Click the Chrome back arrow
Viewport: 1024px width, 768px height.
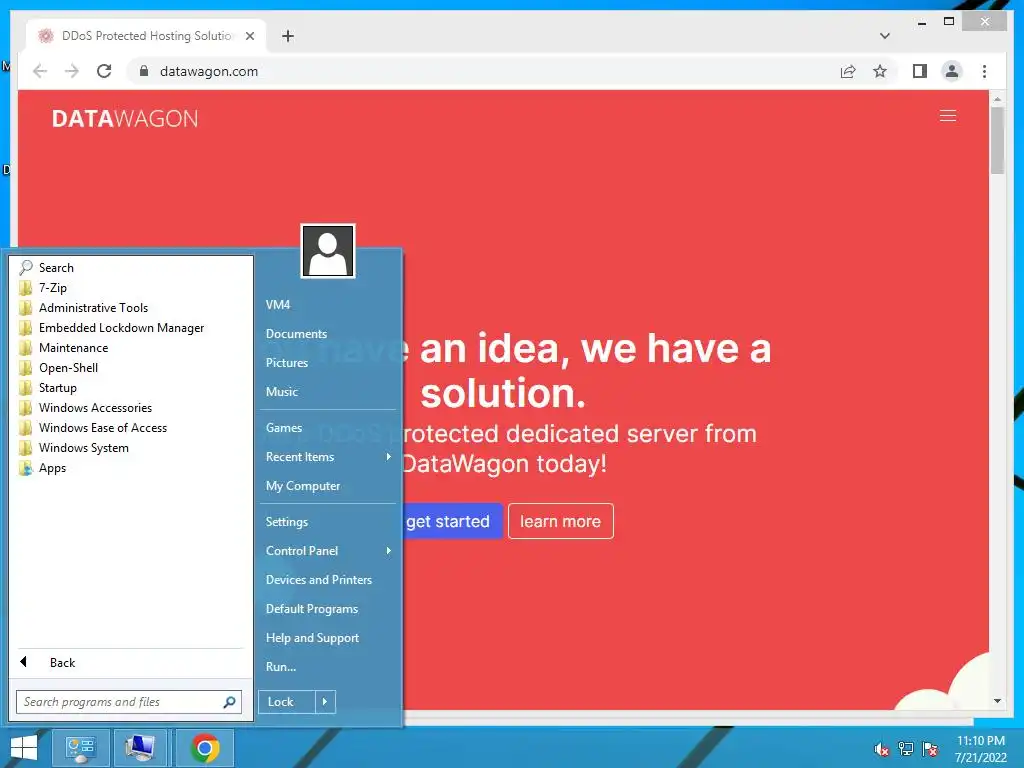[x=40, y=71]
